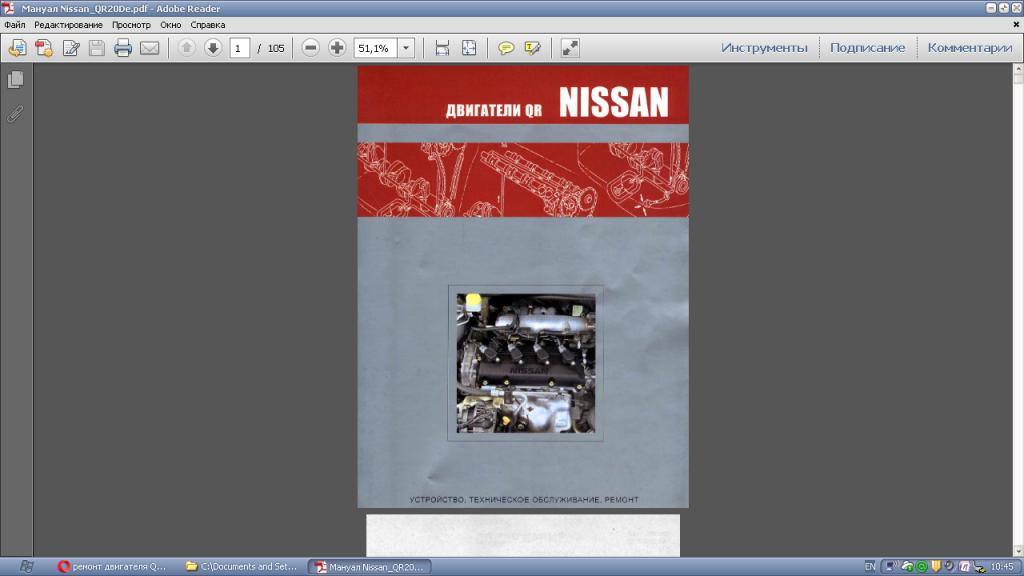Select the highlight text tool icon

tap(532, 48)
